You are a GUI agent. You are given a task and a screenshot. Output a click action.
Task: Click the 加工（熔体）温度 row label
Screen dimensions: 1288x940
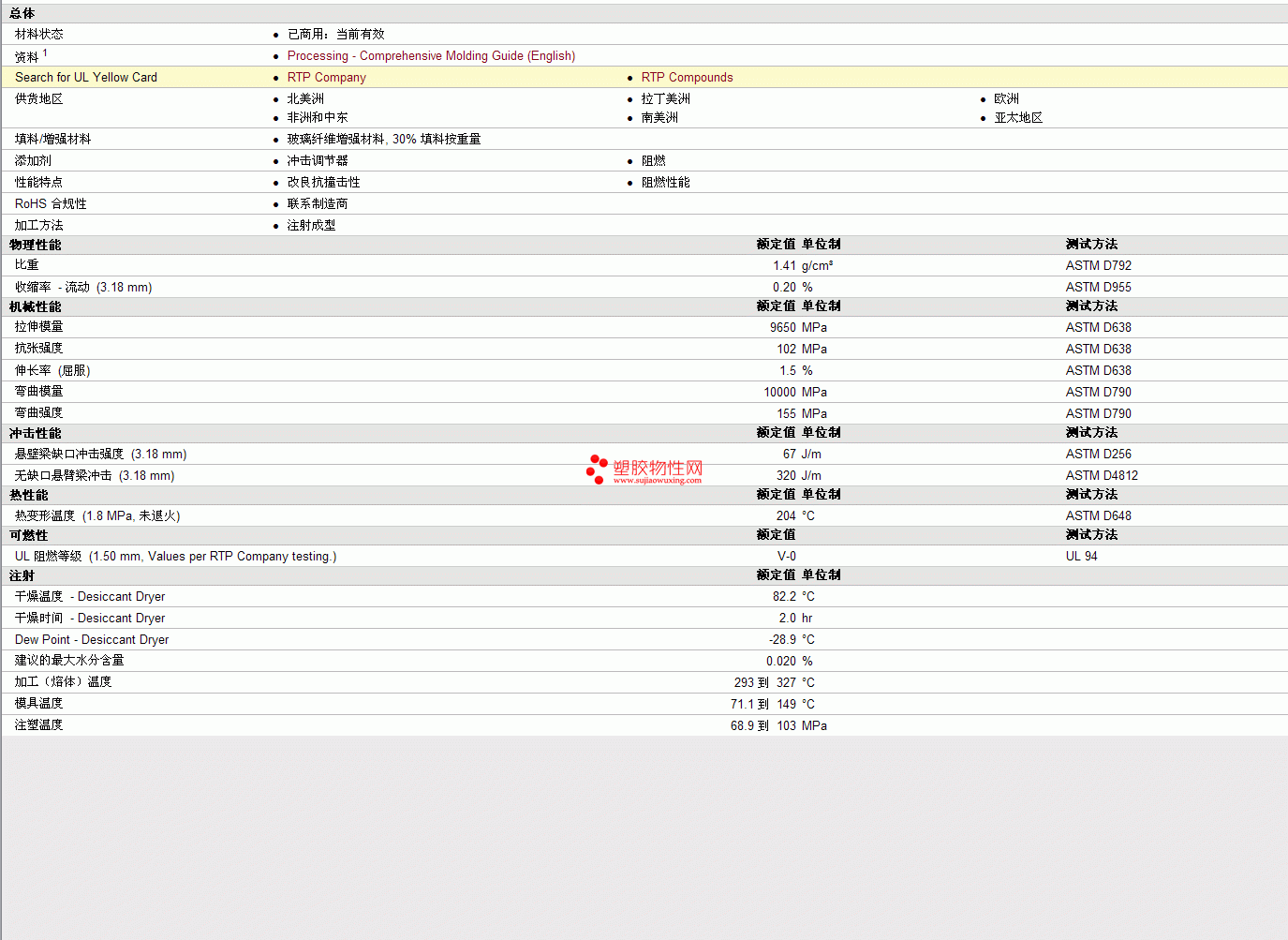(64, 682)
